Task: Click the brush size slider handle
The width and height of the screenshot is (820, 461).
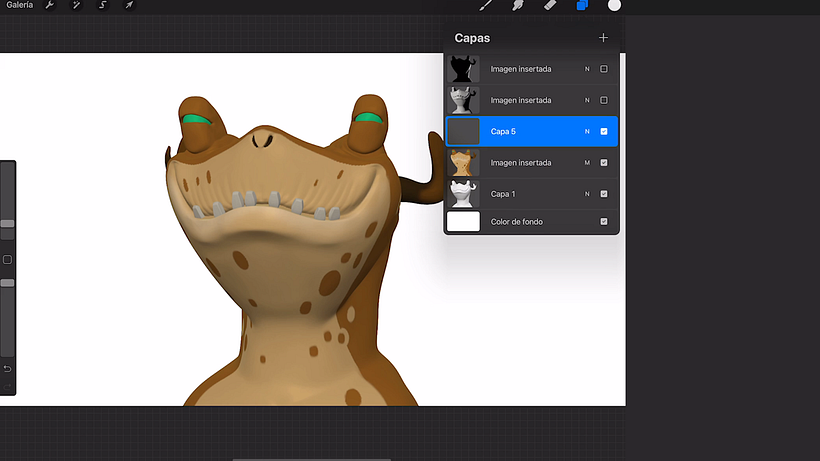Action: [x=7, y=224]
